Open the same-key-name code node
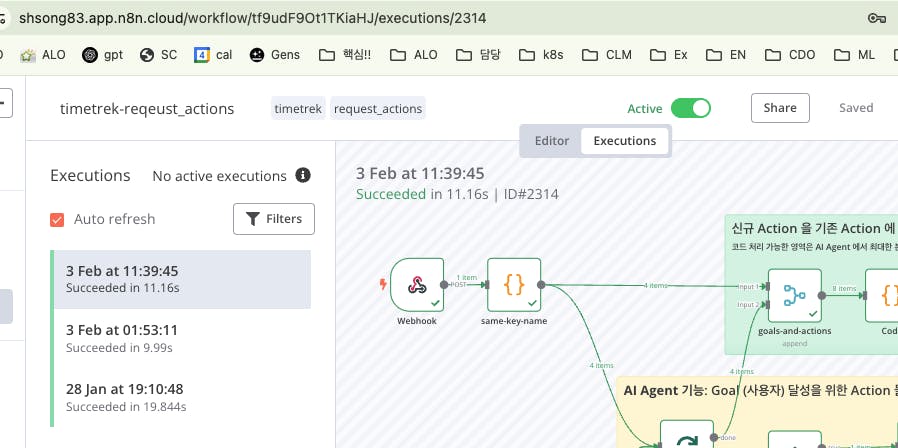 pos(514,285)
